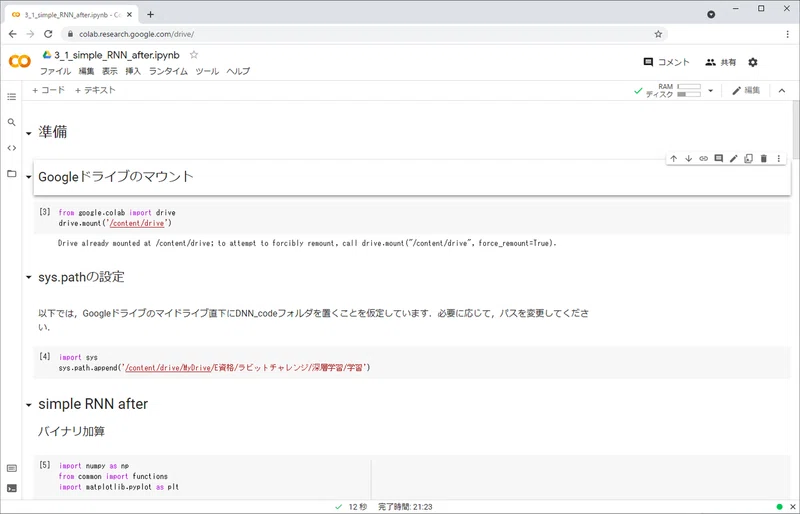
Task: Open the /content/drive/MyDrive path link
Action: coord(168,368)
